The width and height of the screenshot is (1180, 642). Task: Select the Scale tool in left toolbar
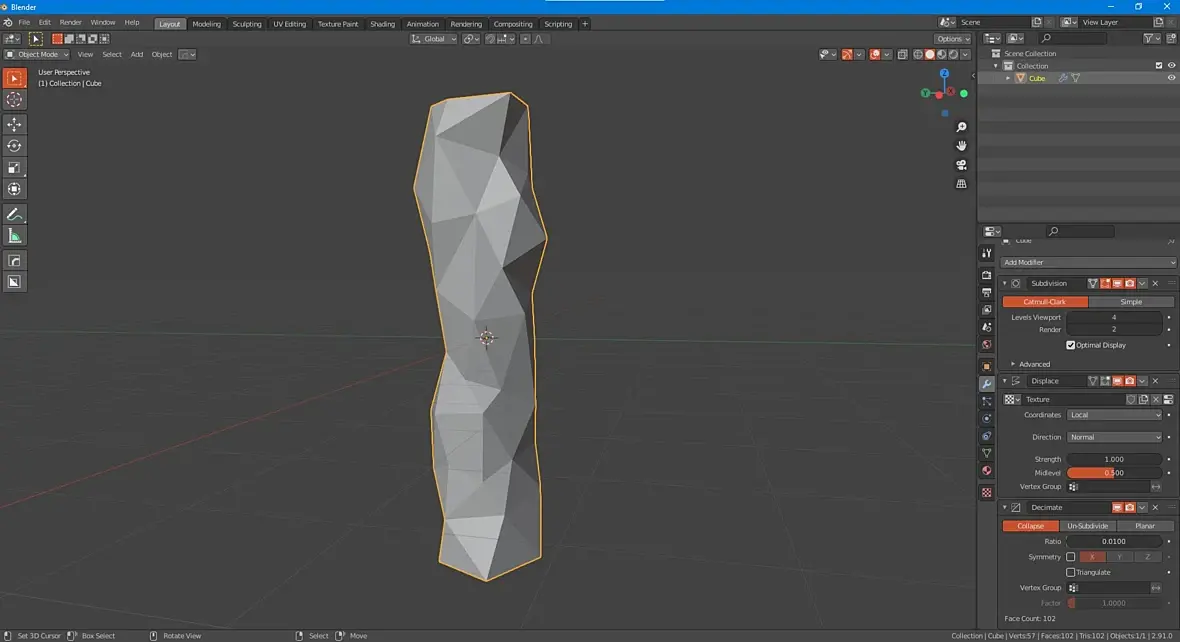14,168
